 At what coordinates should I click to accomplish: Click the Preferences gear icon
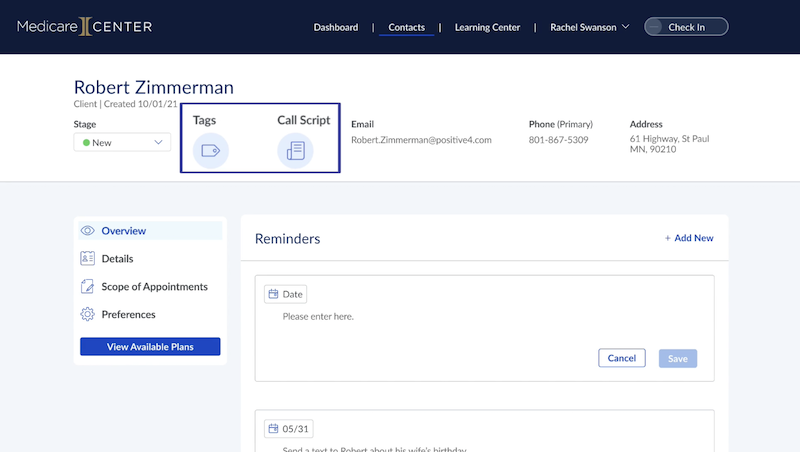click(88, 314)
